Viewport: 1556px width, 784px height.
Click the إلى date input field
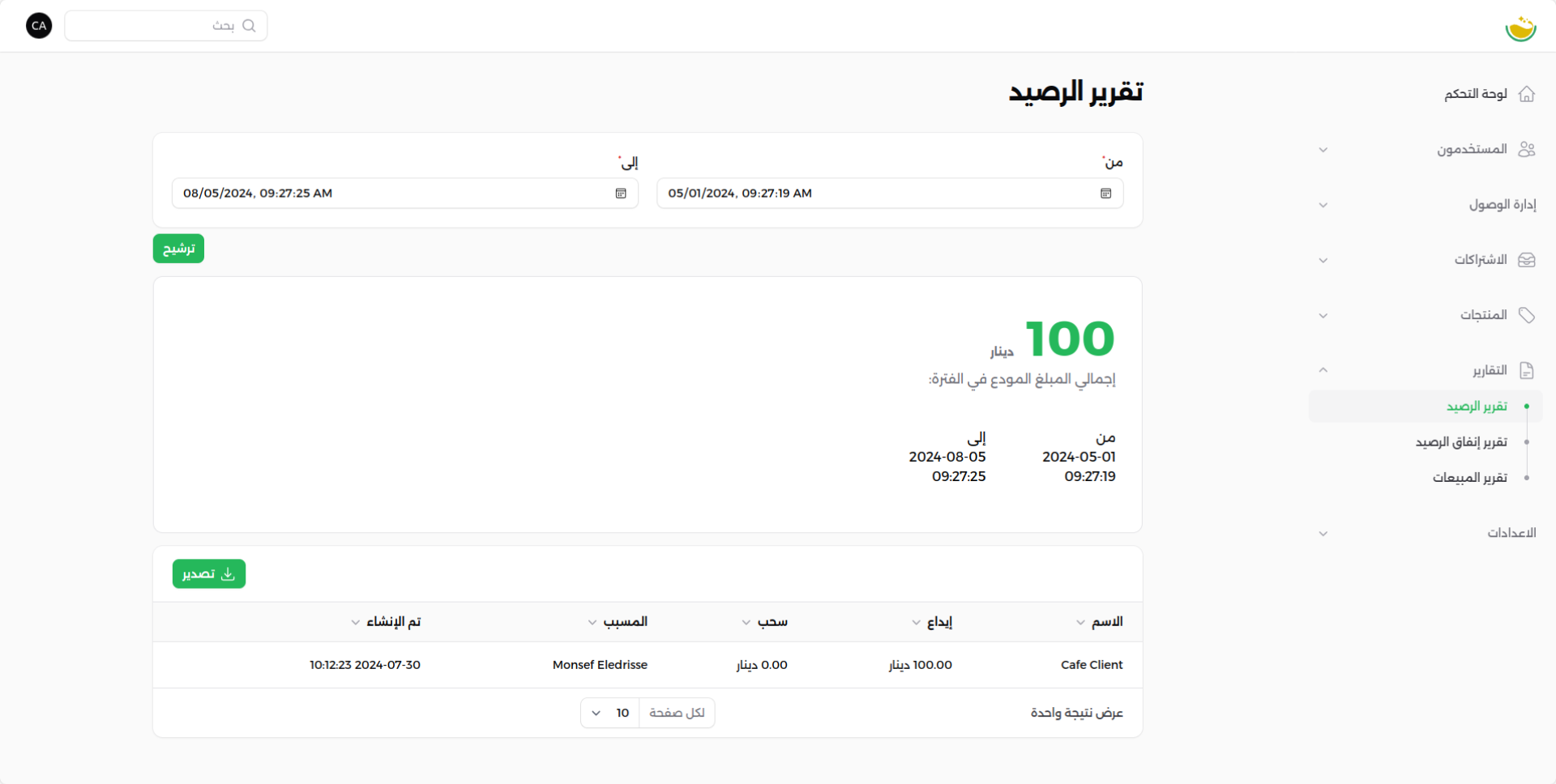click(x=405, y=194)
